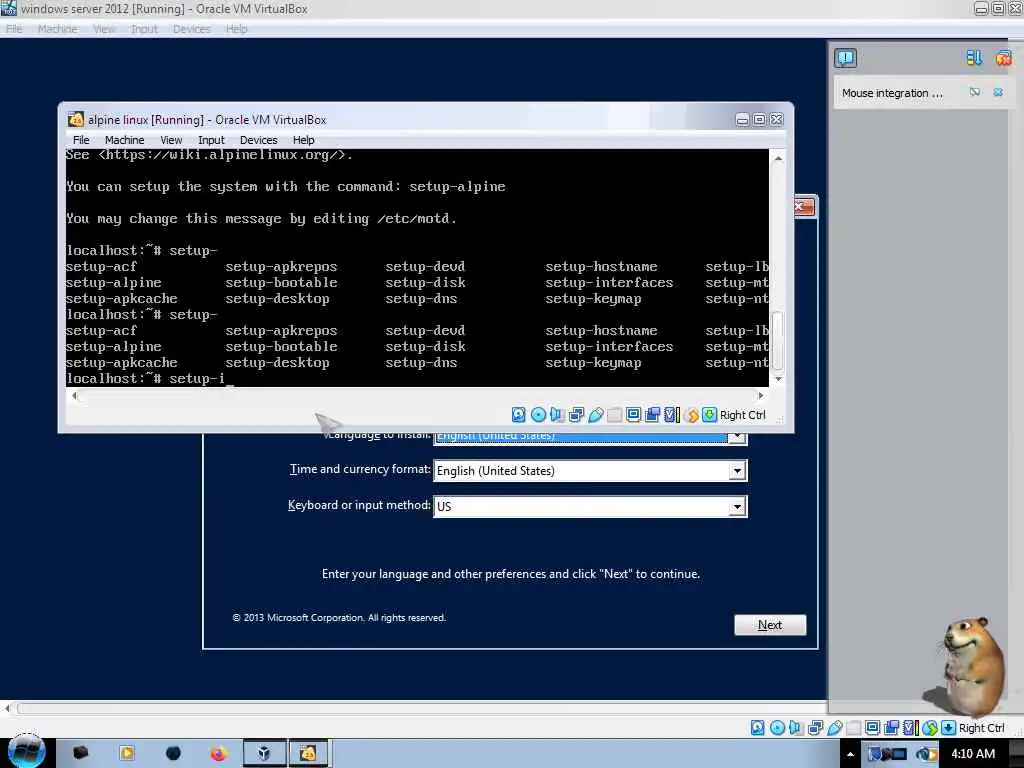Expand Time and currency format dropdown
Image resolution: width=1024 pixels, height=768 pixels.
point(737,471)
